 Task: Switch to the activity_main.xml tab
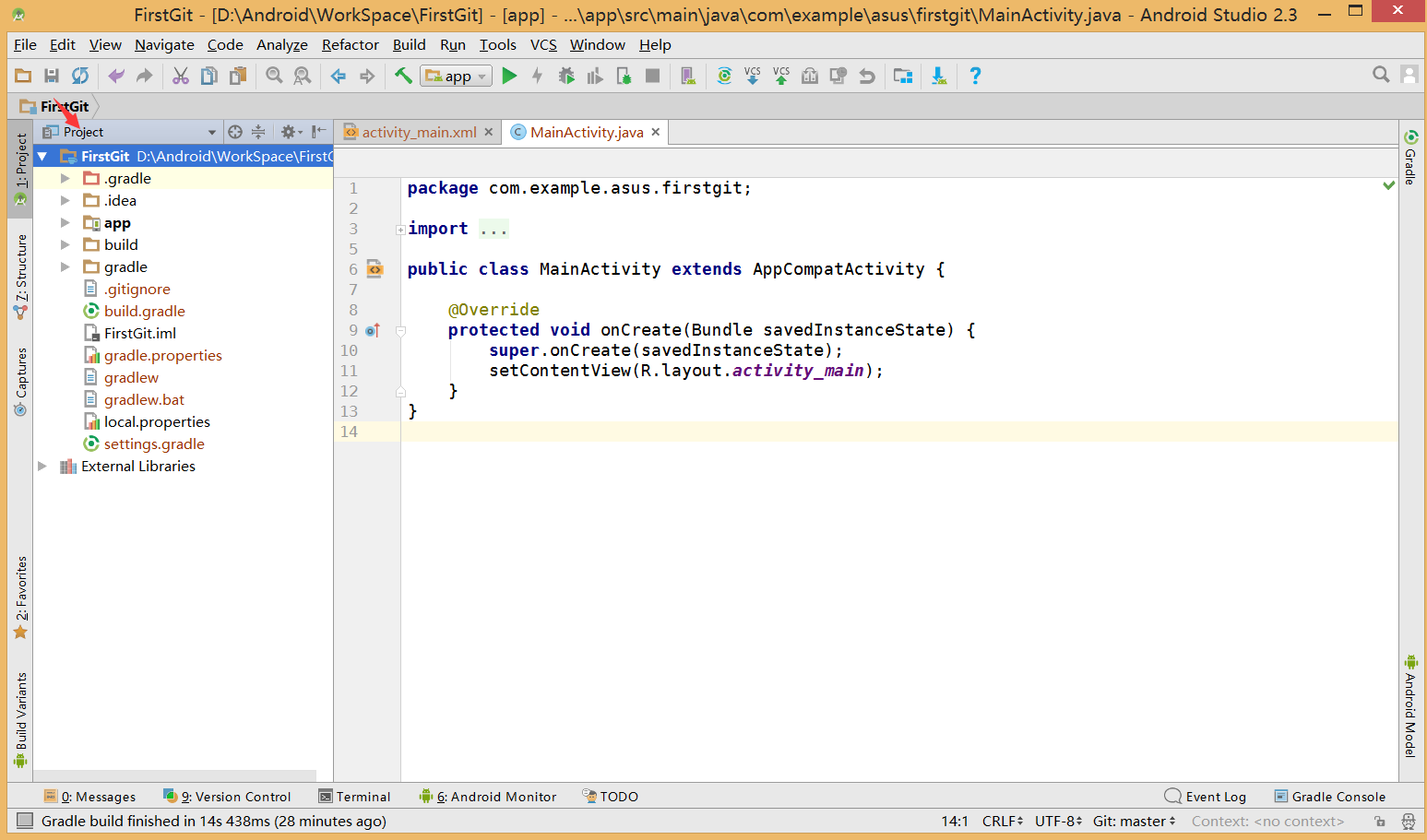tap(419, 133)
